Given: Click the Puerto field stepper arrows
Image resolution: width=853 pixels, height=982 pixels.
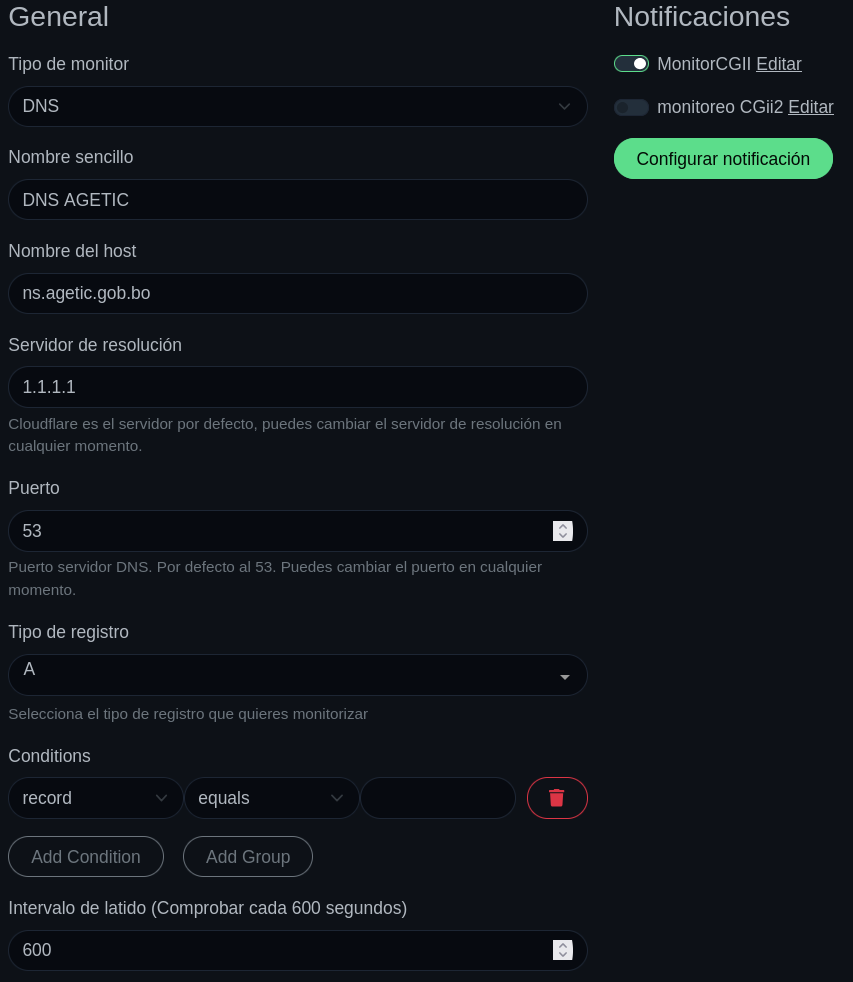Looking at the screenshot, I should (x=563, y=531).
